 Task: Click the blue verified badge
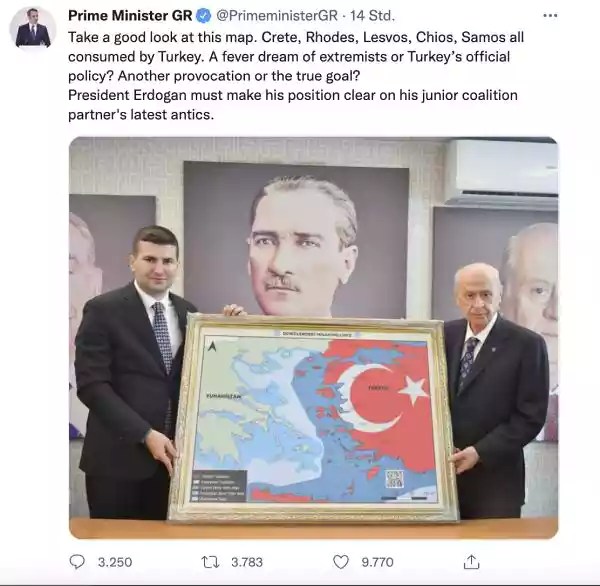coord(204,16)
